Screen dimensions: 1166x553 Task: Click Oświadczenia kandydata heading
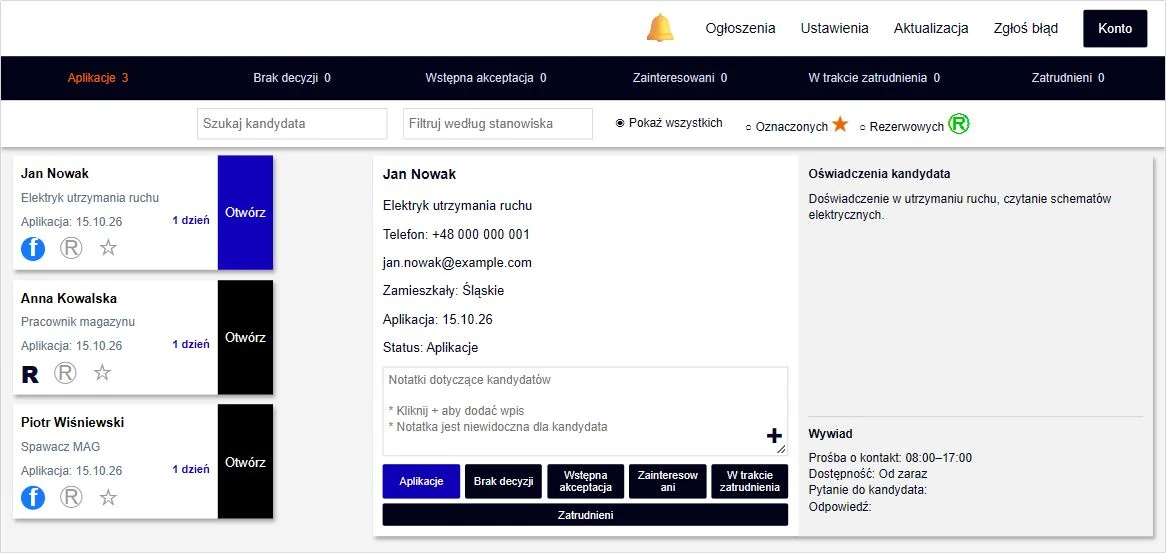pos(880,174)
